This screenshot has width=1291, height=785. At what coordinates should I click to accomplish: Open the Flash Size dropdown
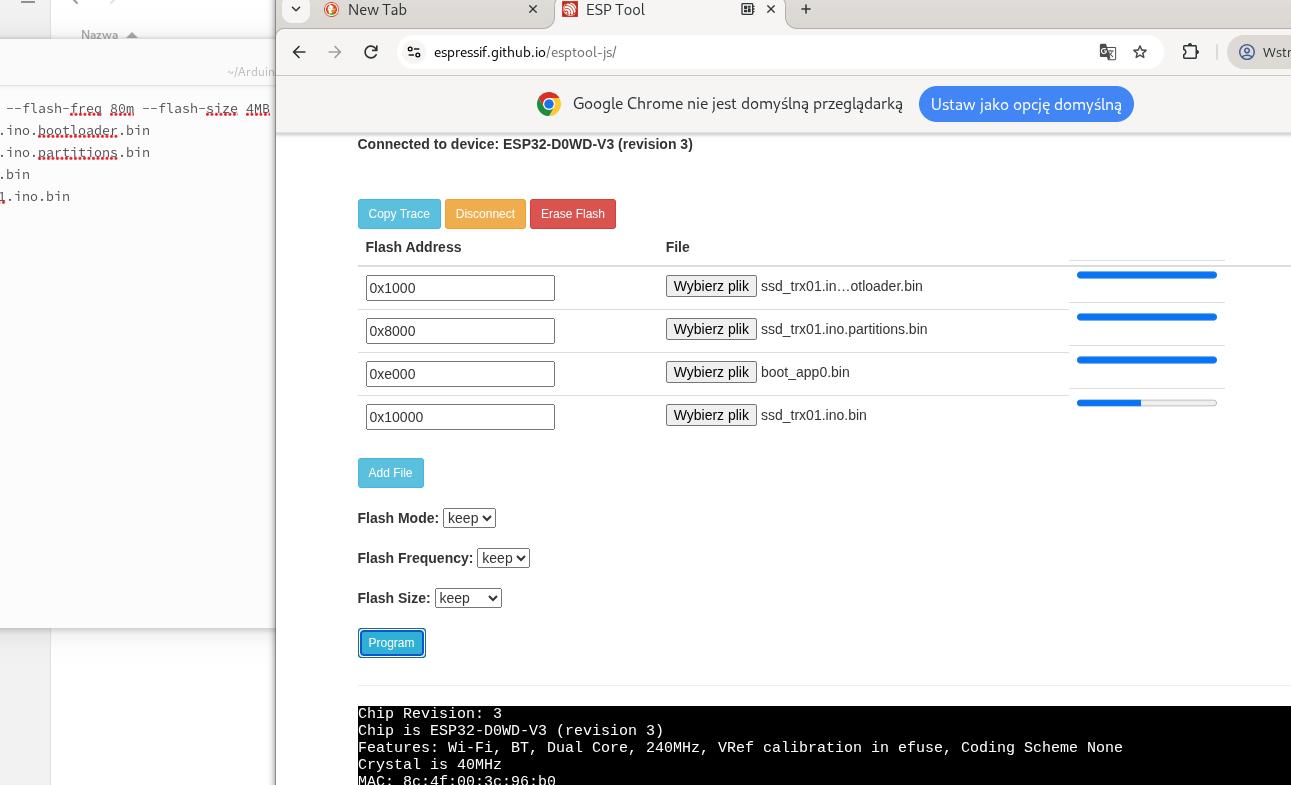pos(468,598)
